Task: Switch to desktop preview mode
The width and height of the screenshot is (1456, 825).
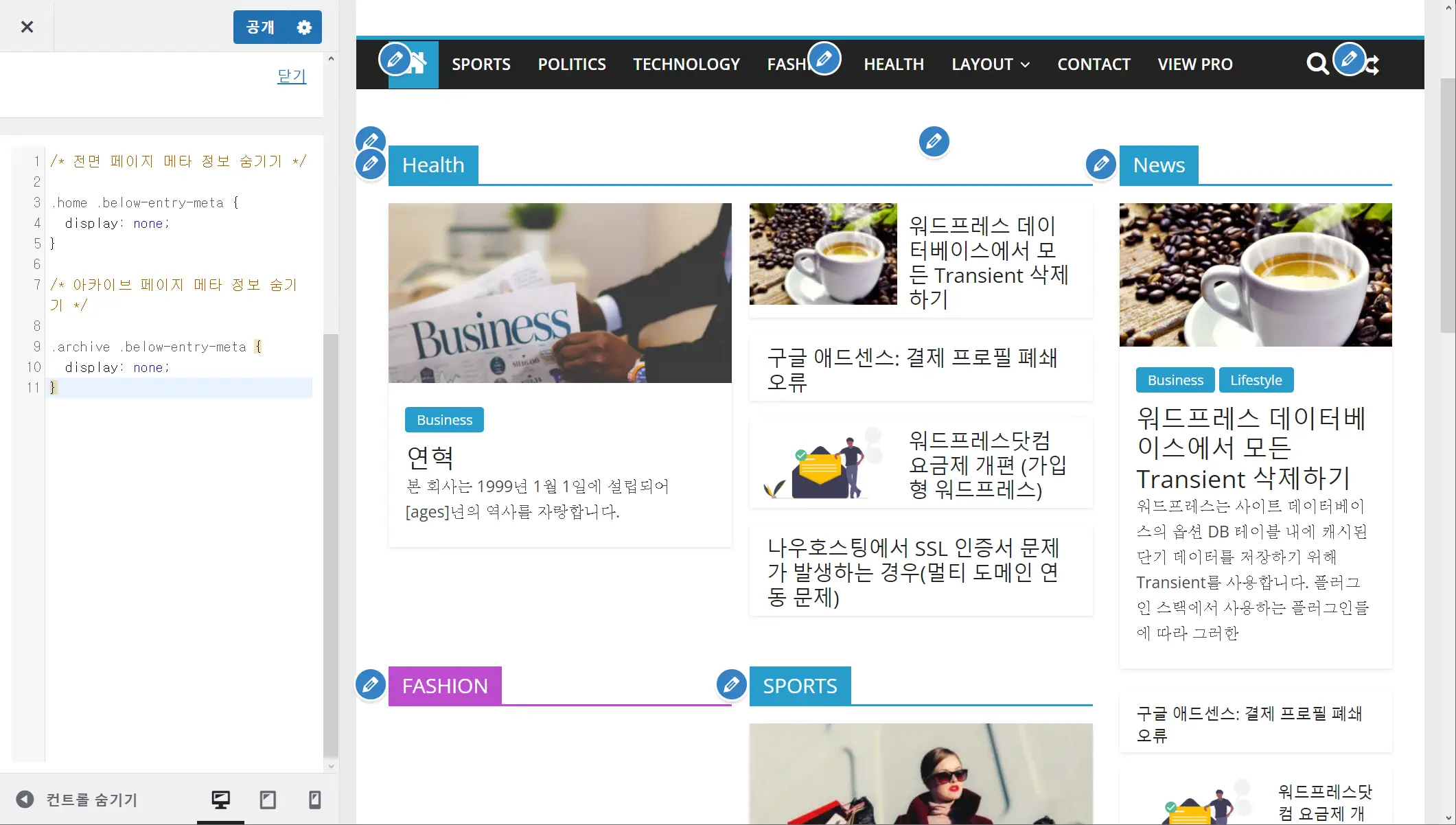Action: pos(220,799)
